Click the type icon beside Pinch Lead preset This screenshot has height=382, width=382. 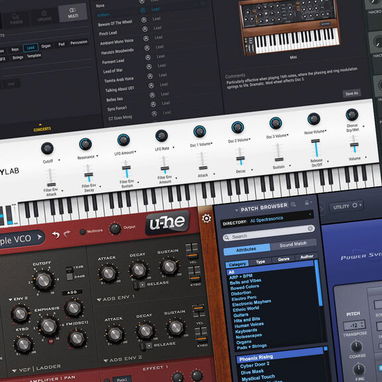pos(145,29)
